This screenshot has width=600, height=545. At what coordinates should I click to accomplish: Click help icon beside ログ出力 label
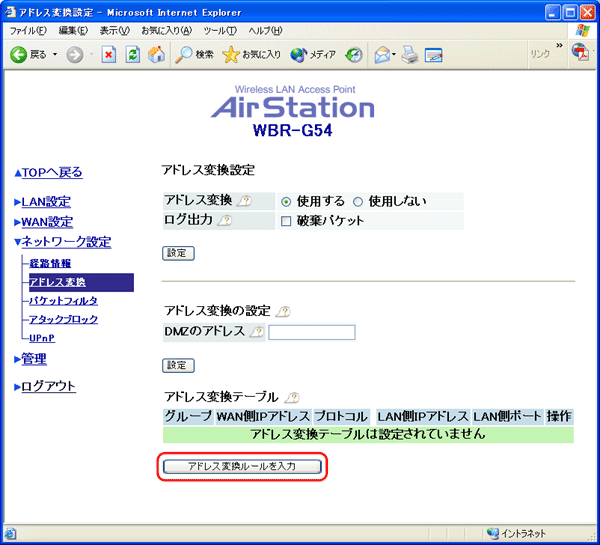pos(225,220)
